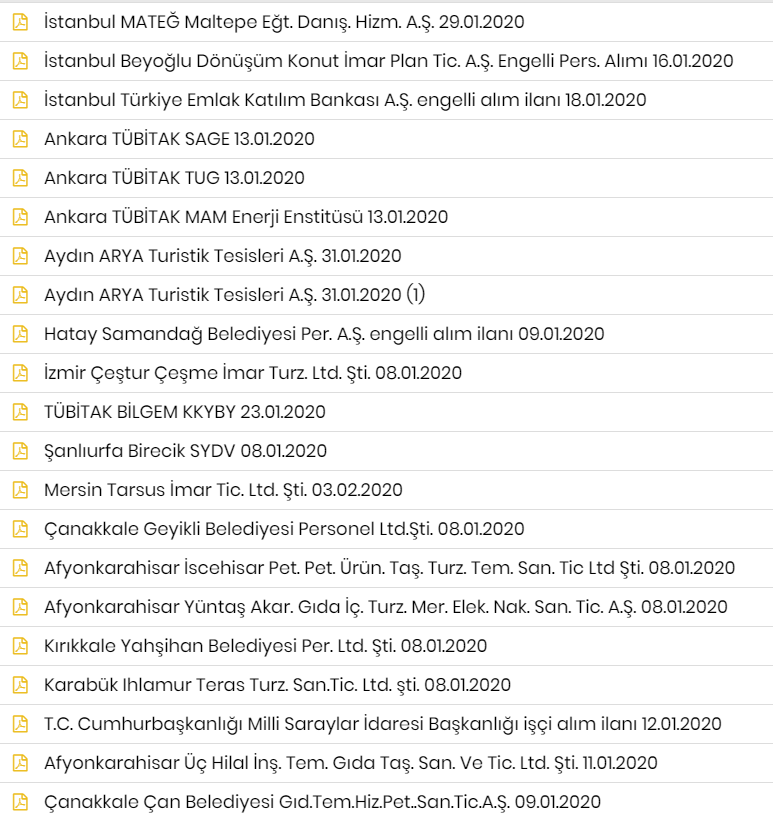773x818 pixels.
Task: Open İstanbul Beyoğlu Dönüşüm Konut İmar link
Action: click(389, 62)
